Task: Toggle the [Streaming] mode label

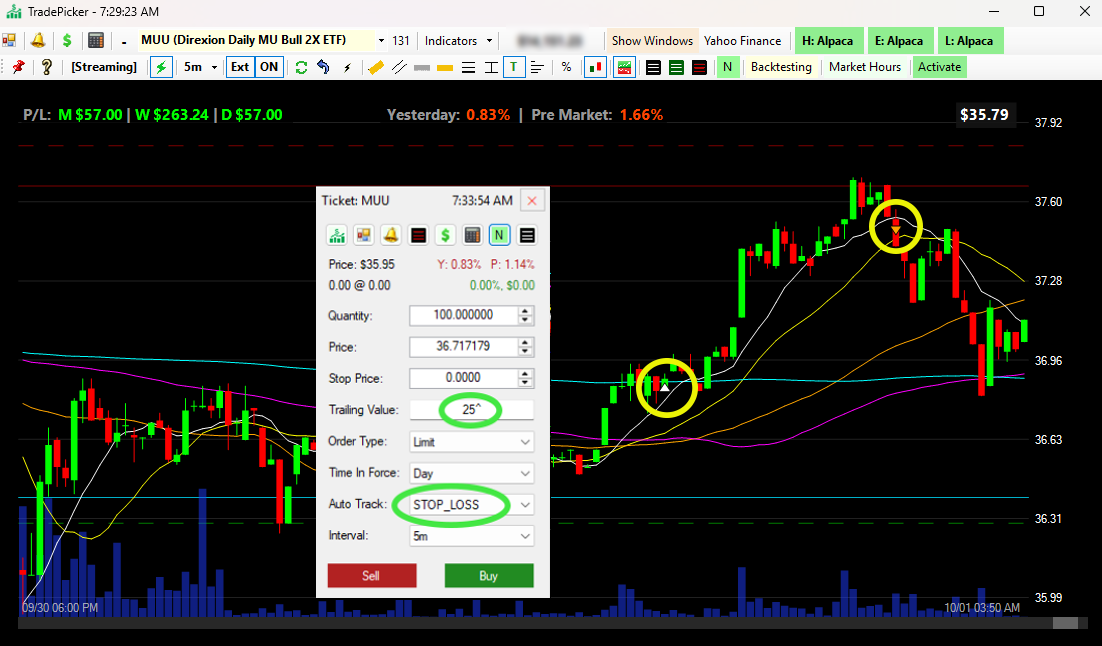Action: pos(104,67)
